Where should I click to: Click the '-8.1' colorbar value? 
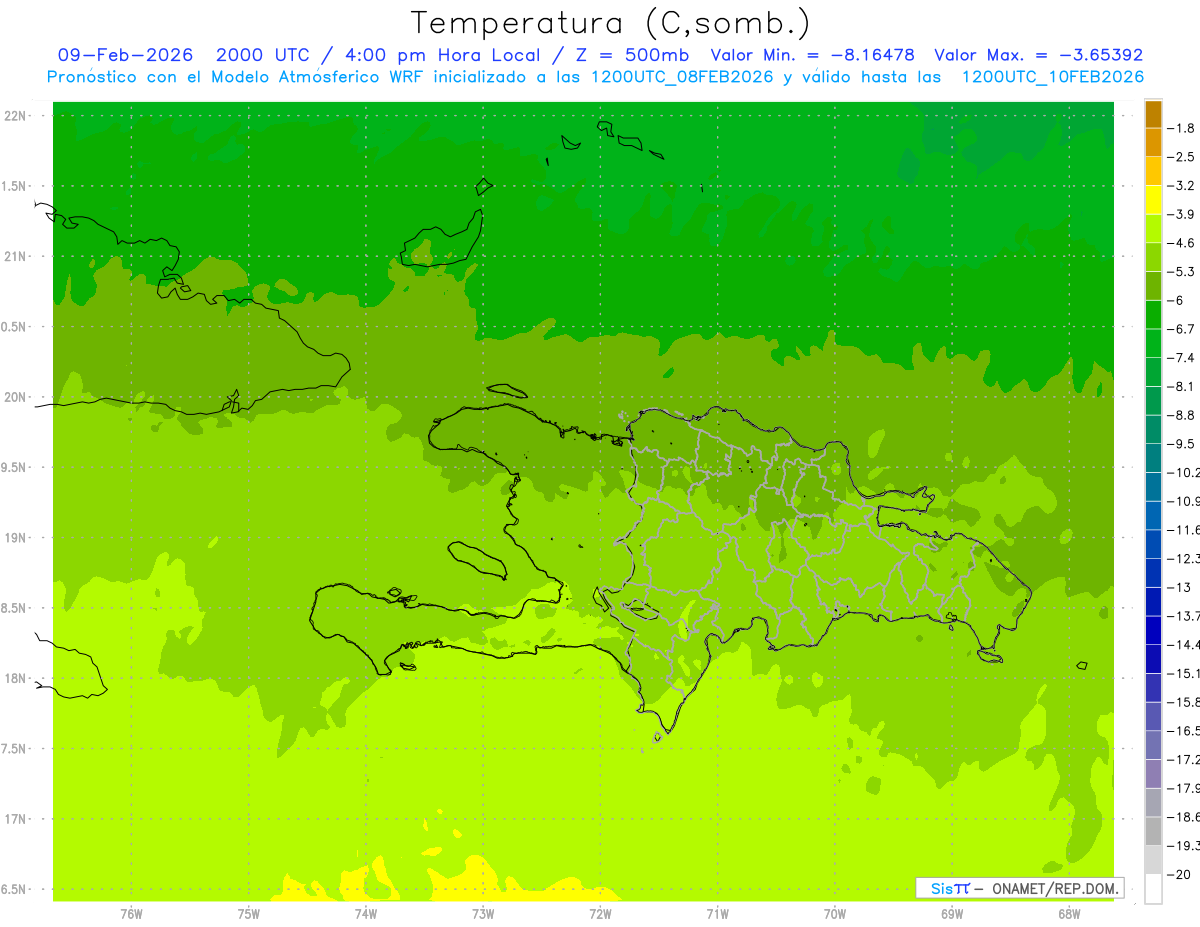point(1182,386)
